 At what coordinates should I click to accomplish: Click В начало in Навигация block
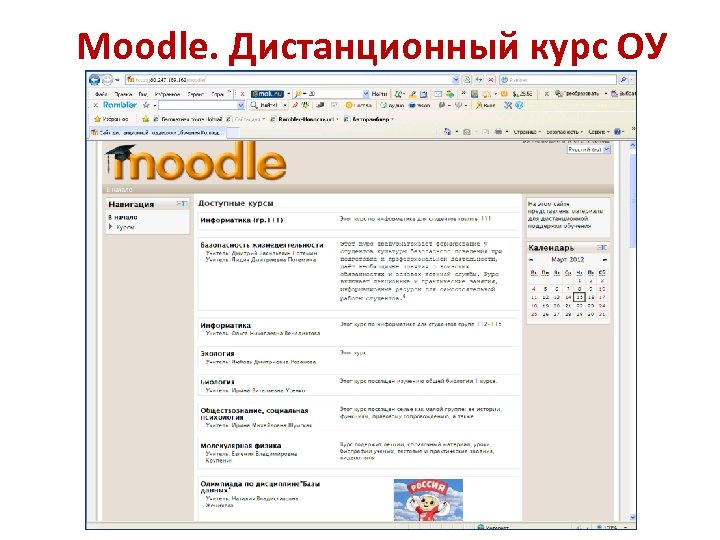coord(123,217)
